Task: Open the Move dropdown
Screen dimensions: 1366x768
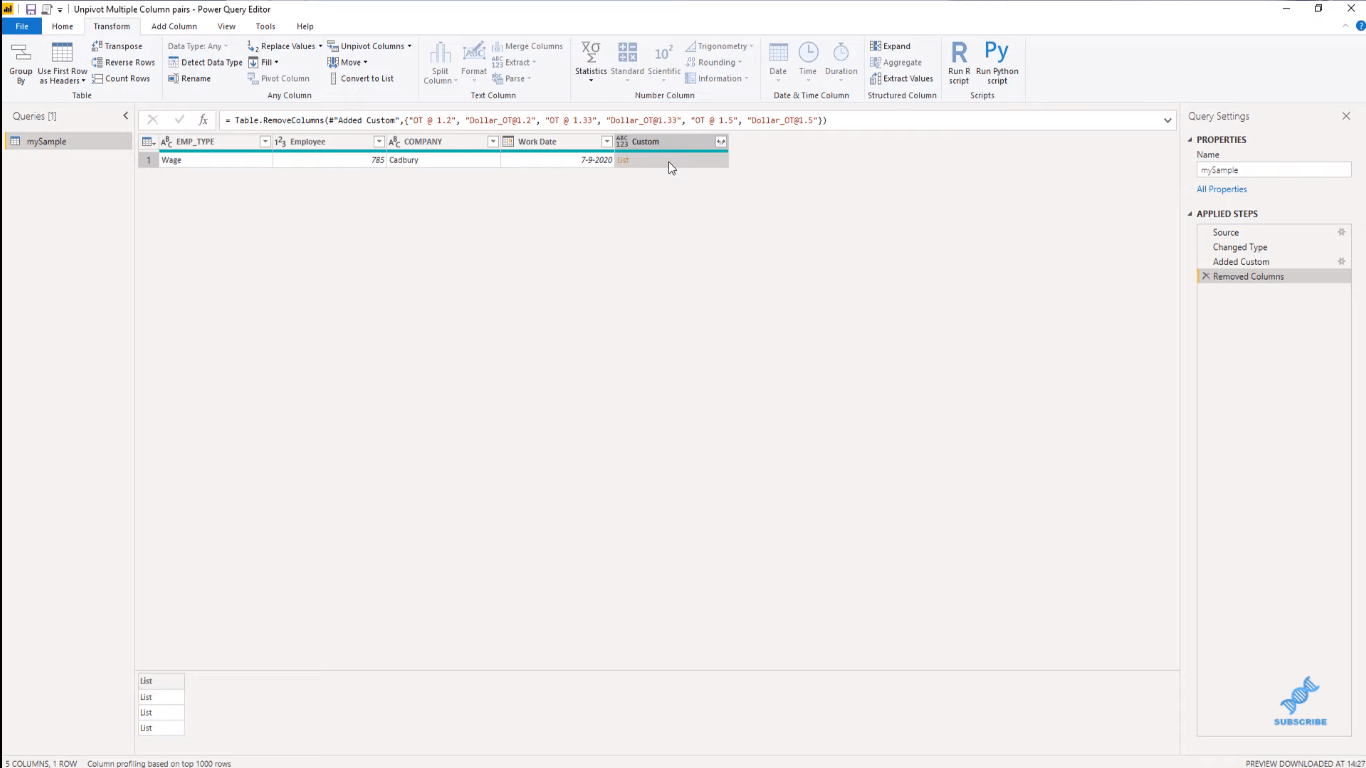Action: [x=365, y=62]
